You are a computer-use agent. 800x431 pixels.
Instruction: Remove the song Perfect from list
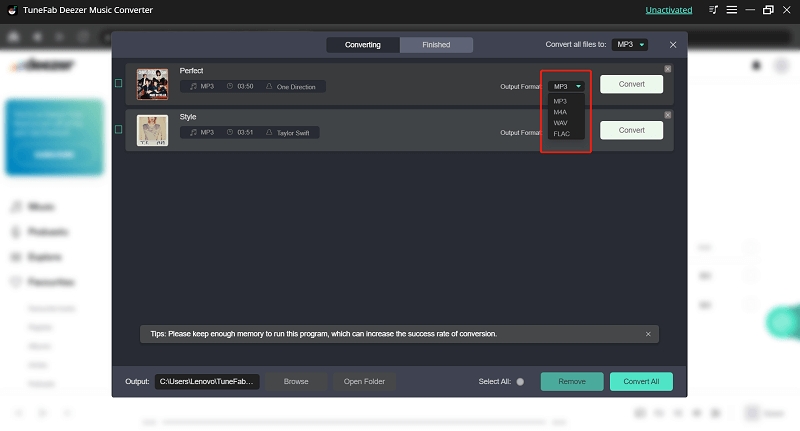click(x=668, y=69)
